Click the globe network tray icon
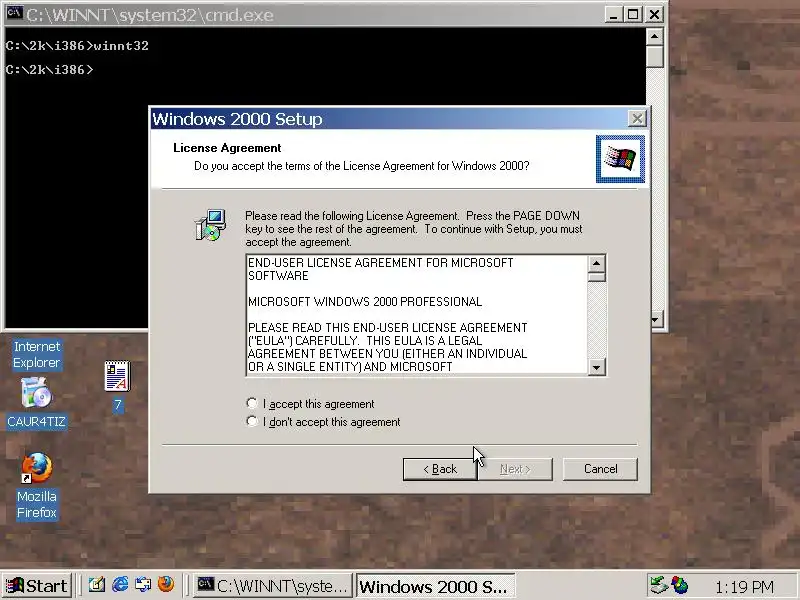Viewport: 800px width, 600px height. 680,585
